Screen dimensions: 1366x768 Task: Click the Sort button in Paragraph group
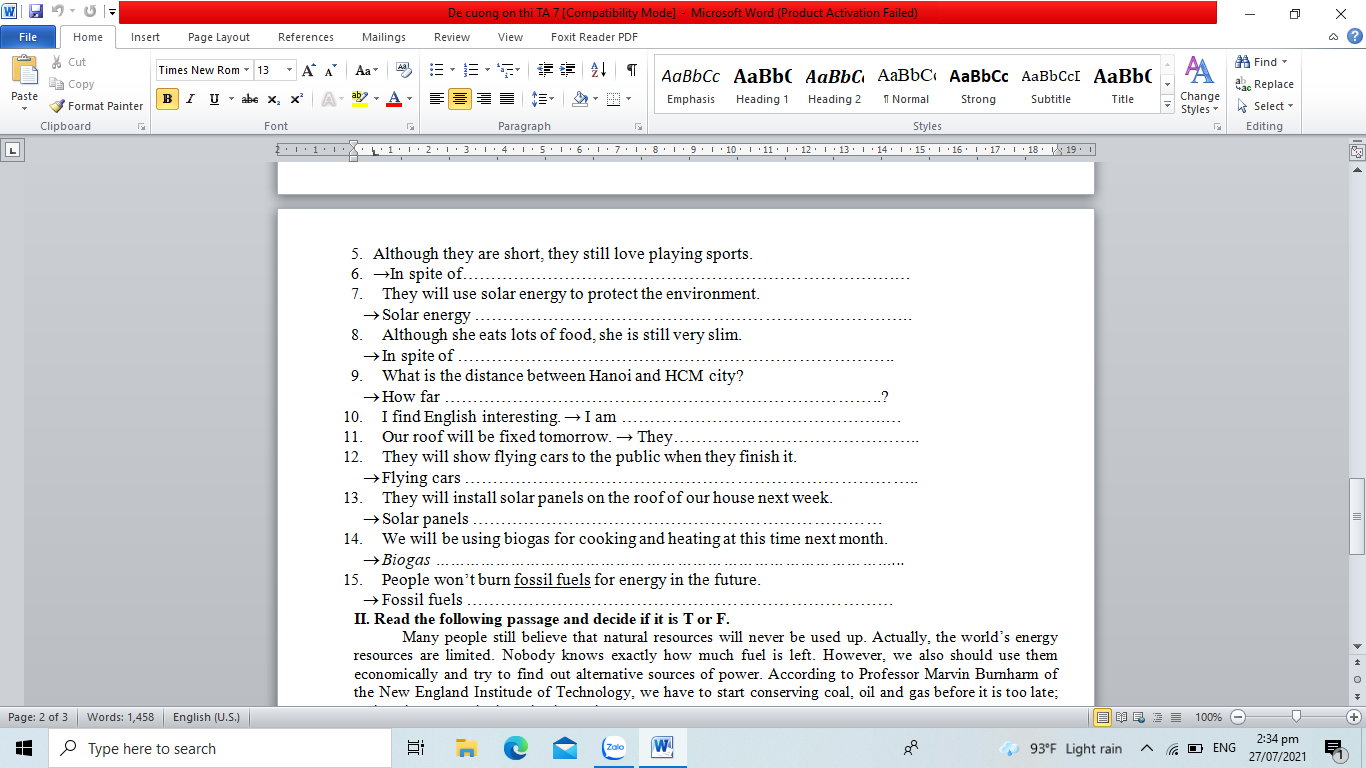pos(598,70)
